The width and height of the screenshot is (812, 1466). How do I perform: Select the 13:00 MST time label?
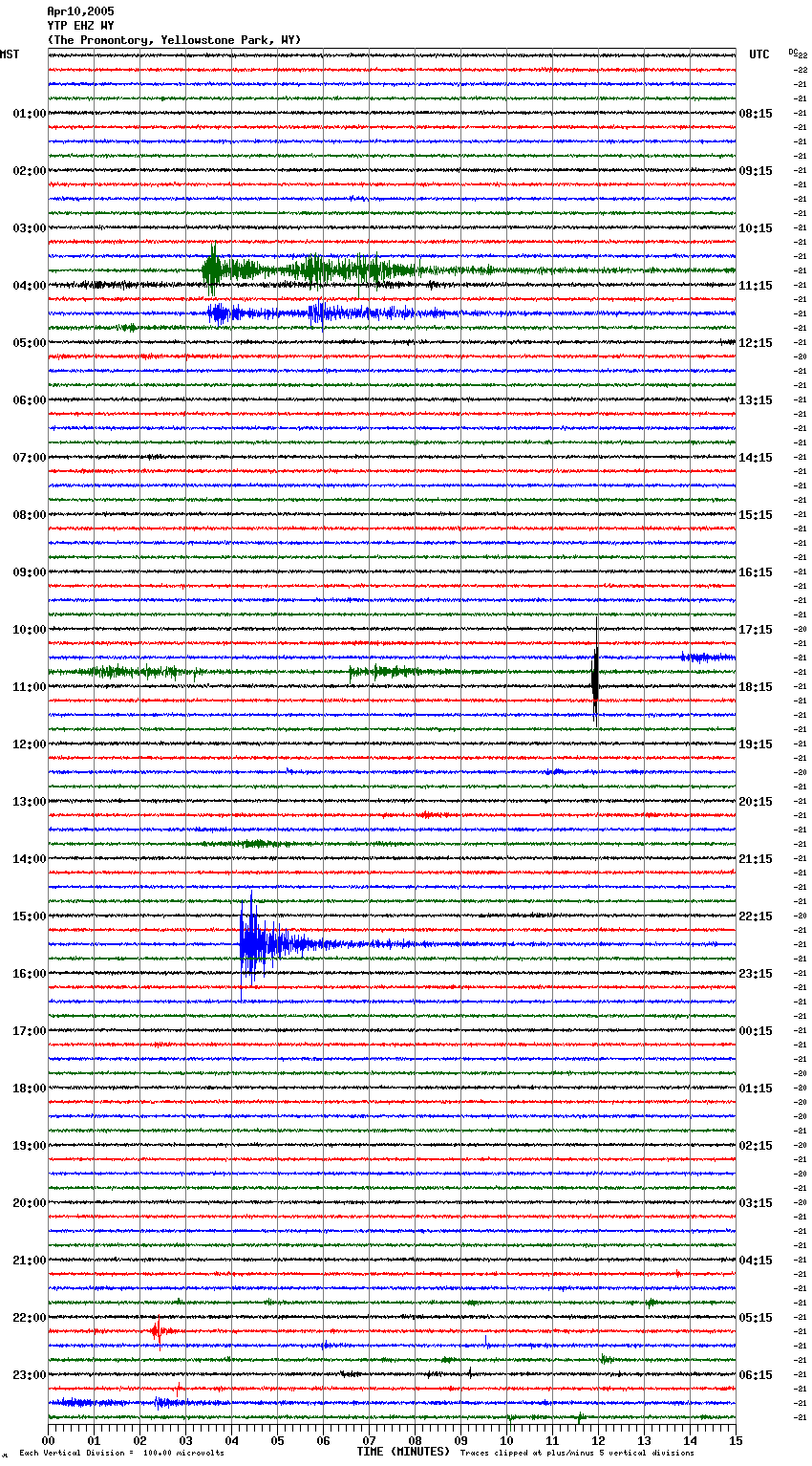(x=30, y=802)
